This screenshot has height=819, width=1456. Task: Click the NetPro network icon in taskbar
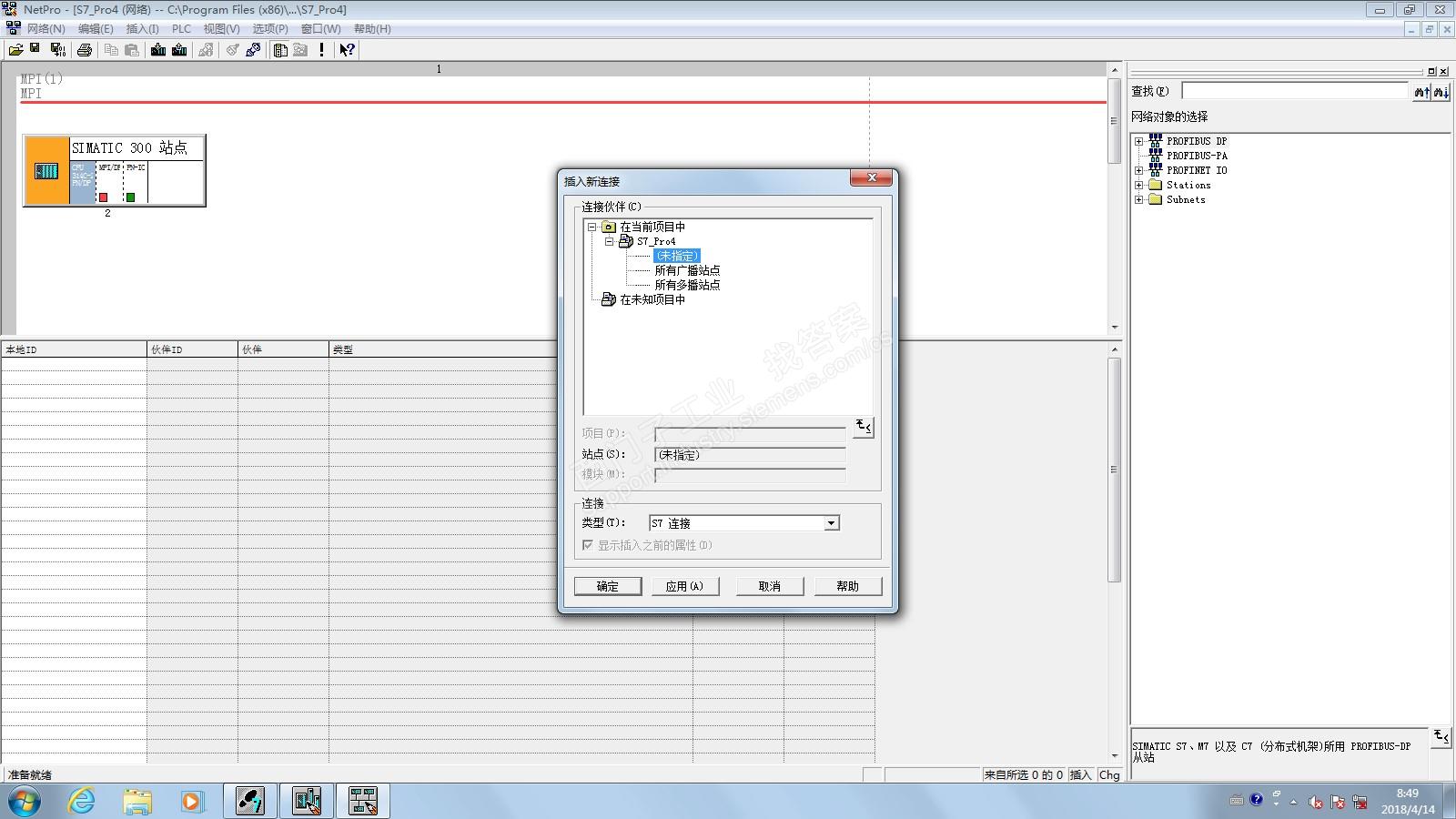(x=362, y=801)
